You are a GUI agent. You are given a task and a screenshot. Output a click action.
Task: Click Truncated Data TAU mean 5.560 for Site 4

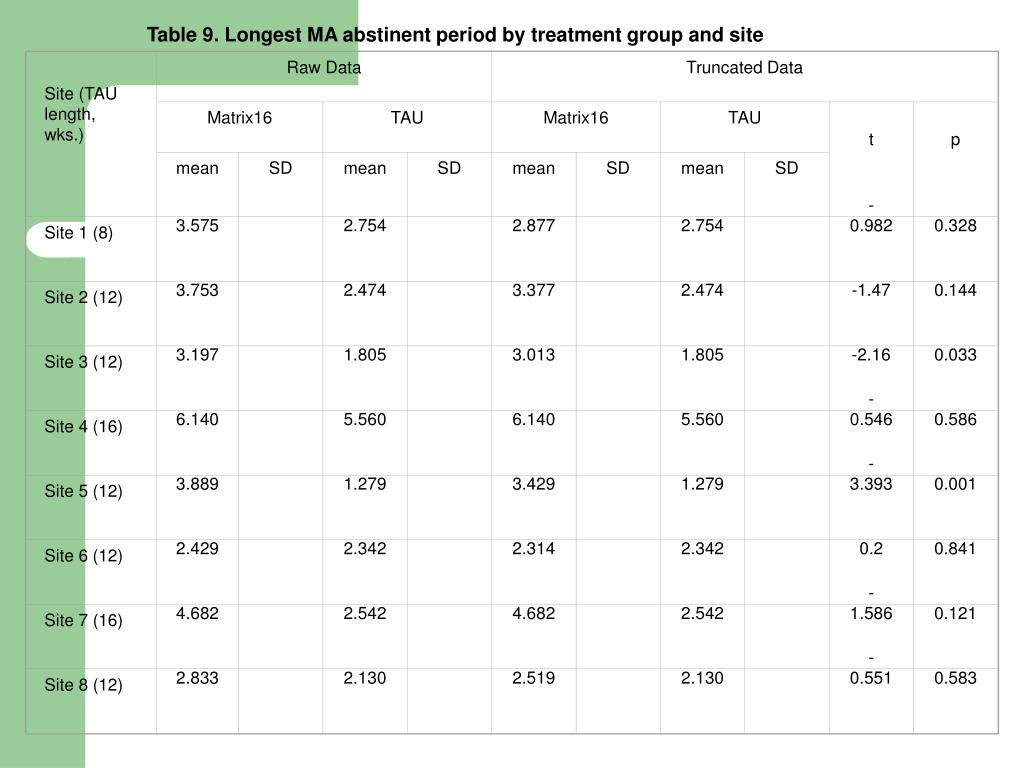(x=703, y=419)
